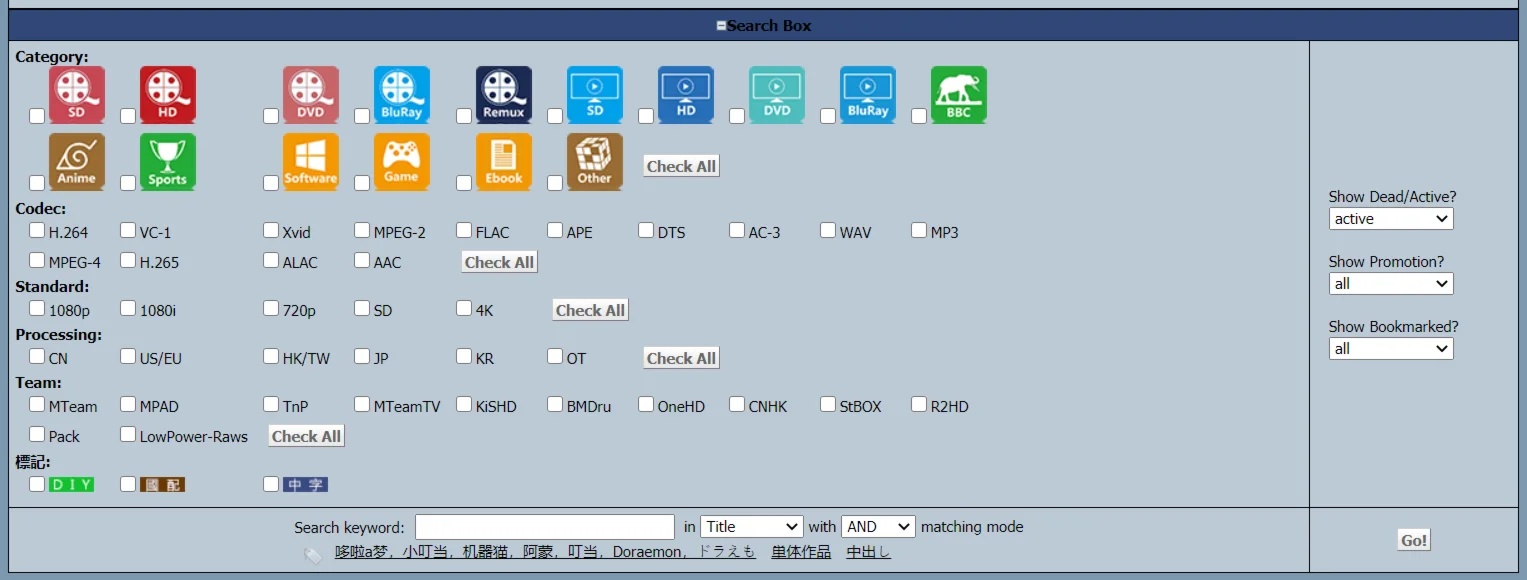Open the Show Bookmarked dropdown

(x=1391, y=349)
